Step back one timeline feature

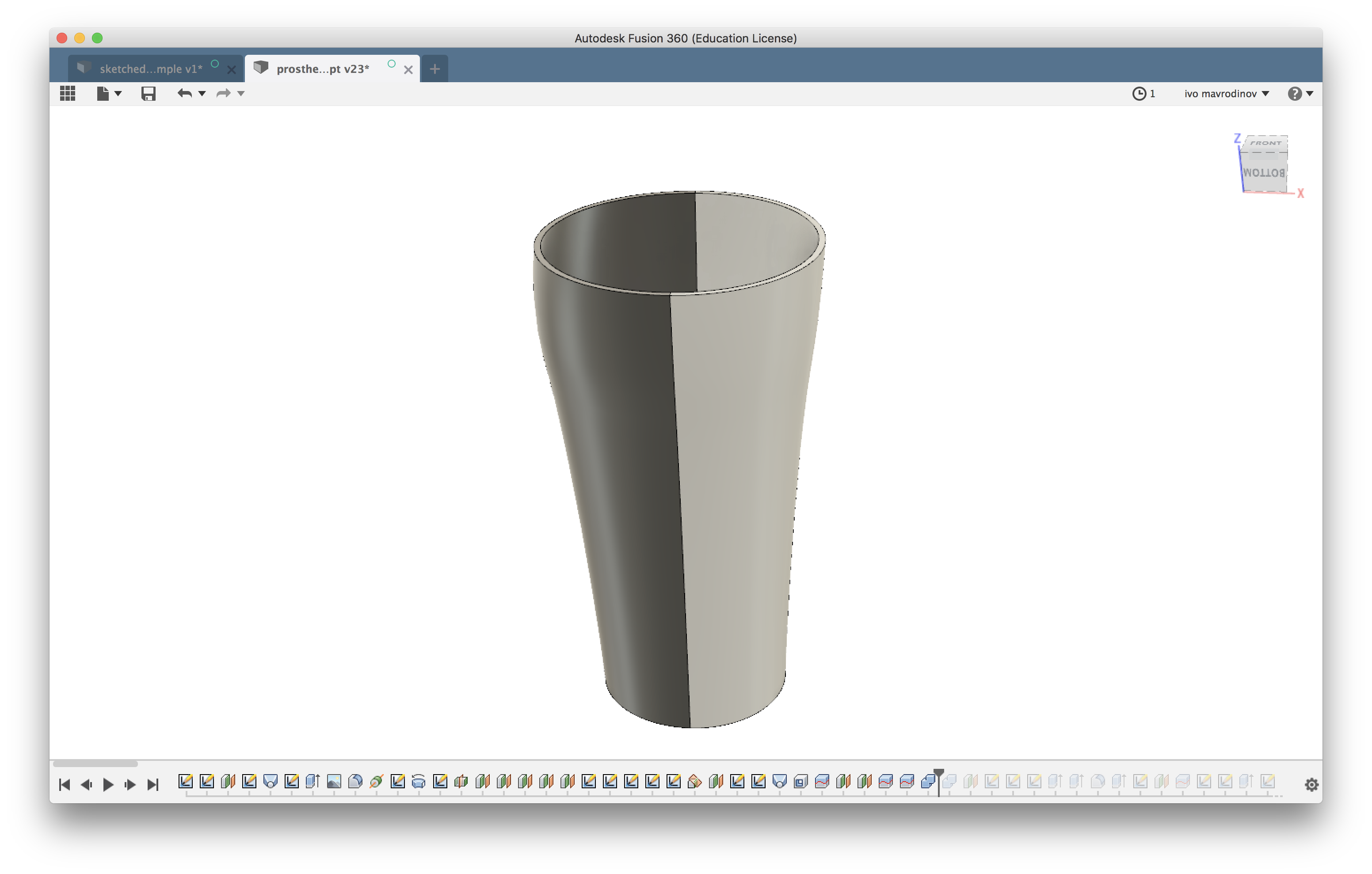pyautogui.click(x=86, y=785)
